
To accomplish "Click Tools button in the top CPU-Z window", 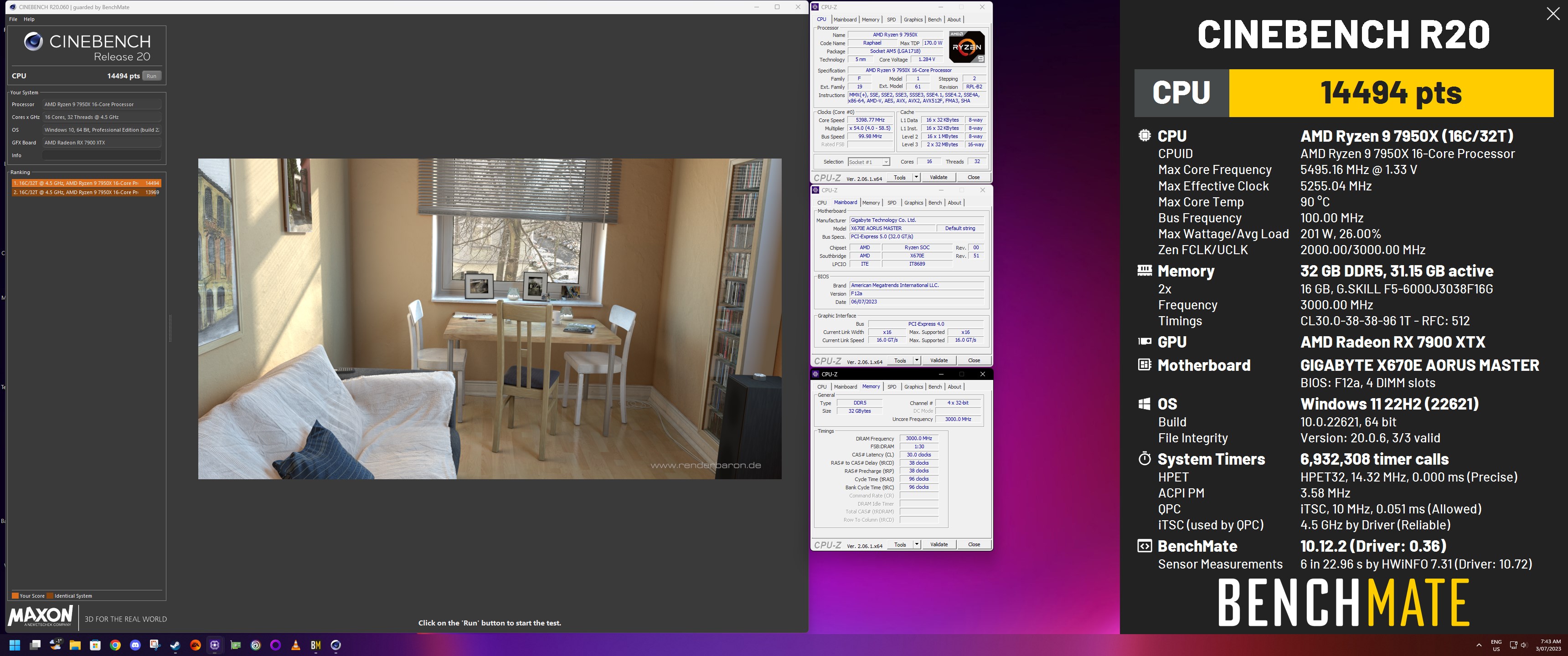I will point(900,177).
